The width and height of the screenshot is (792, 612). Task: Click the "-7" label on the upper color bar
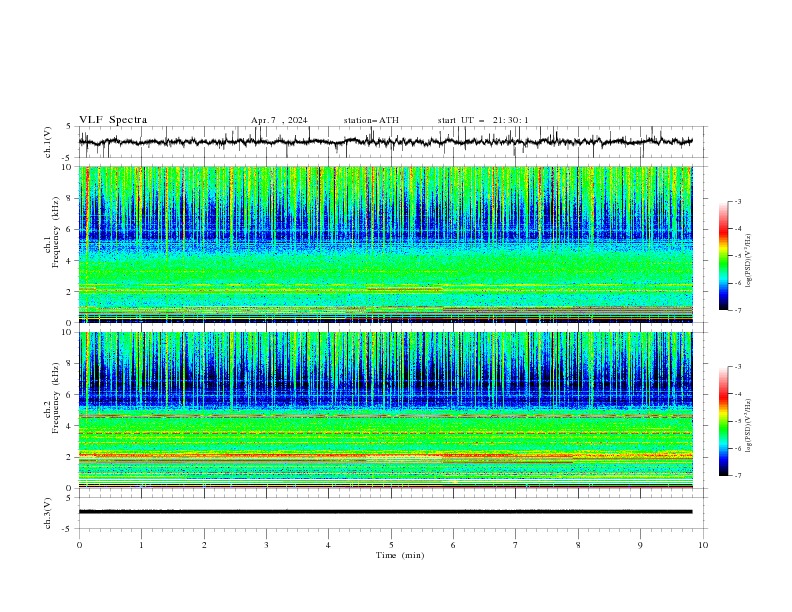click(737, 310)
